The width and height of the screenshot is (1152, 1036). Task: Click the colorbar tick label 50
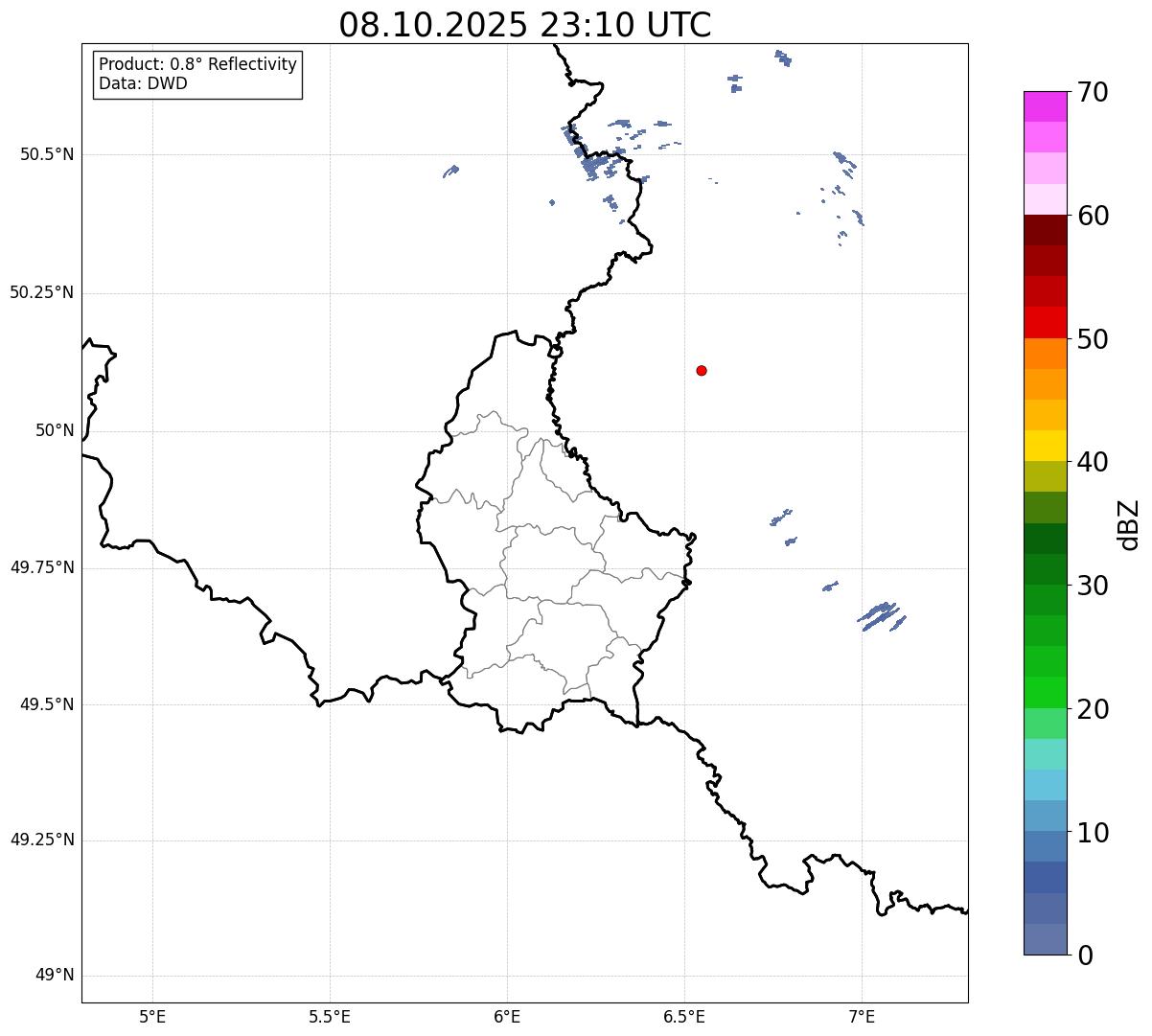tap(1093, 339)
